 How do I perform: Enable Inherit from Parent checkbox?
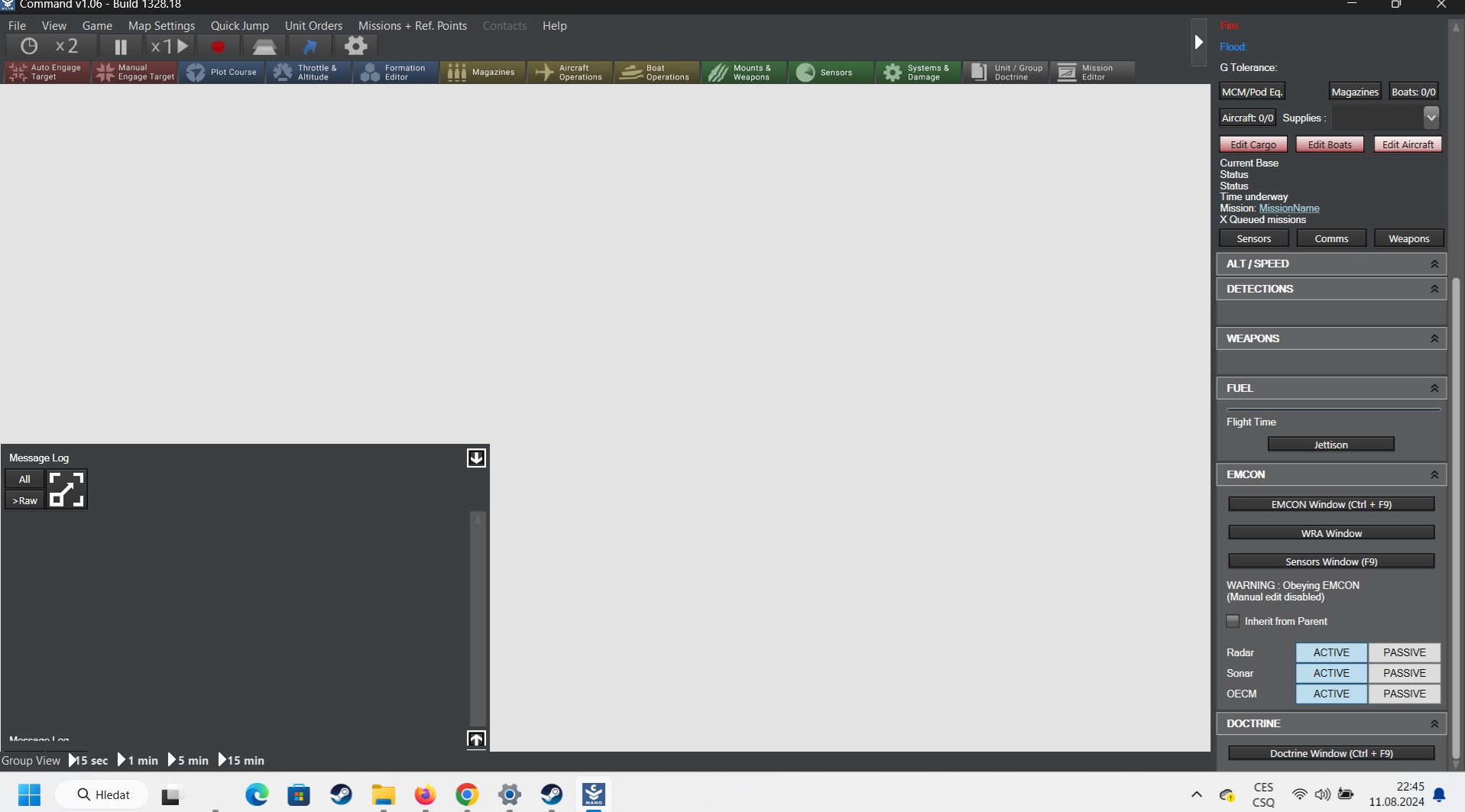(x=1233, y=621)
